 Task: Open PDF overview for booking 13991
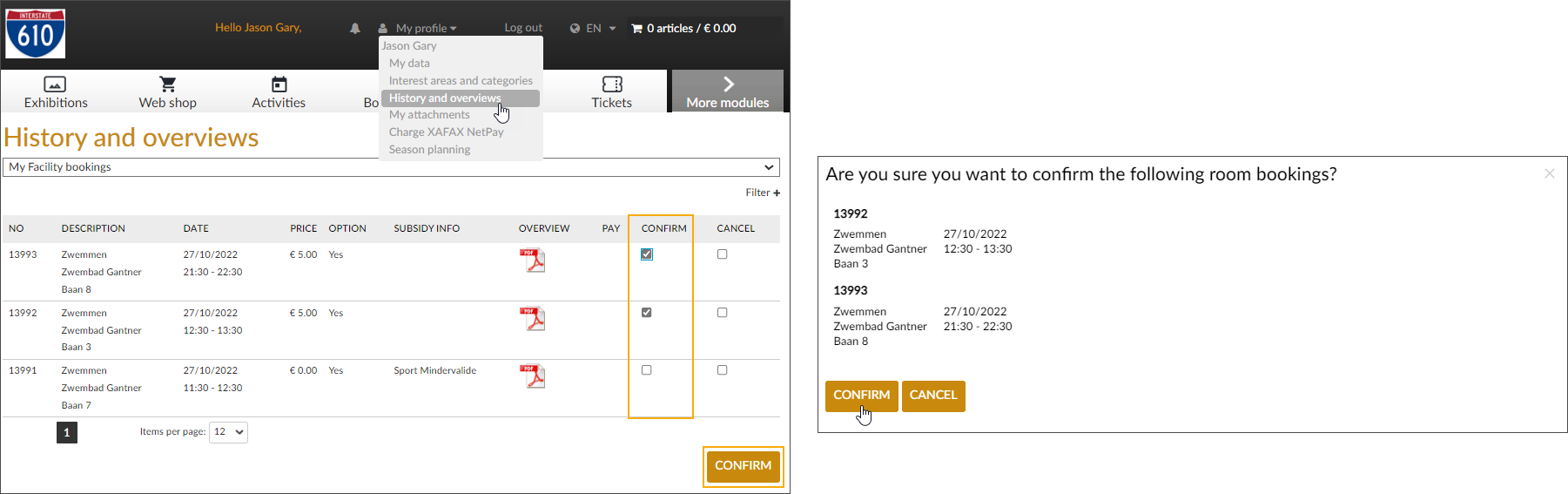[x=532, y=376]
